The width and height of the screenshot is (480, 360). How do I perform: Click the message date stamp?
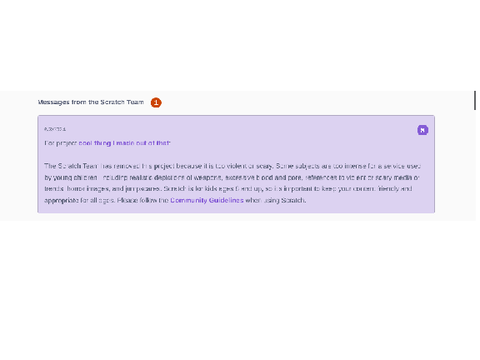pyautogui.click(x=55, y=129)
